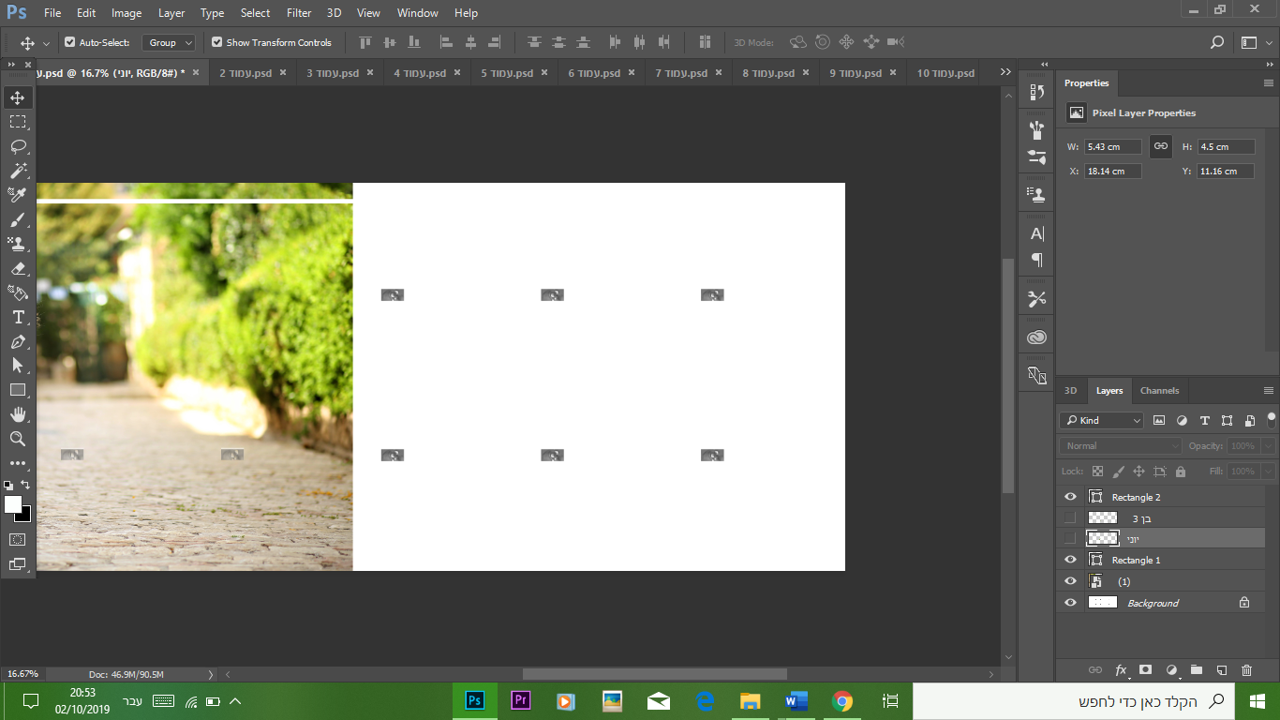Pick the Eyedropper tool
Screen dimensions: 1280x720
pyautogui.click(x=18, y=195)
